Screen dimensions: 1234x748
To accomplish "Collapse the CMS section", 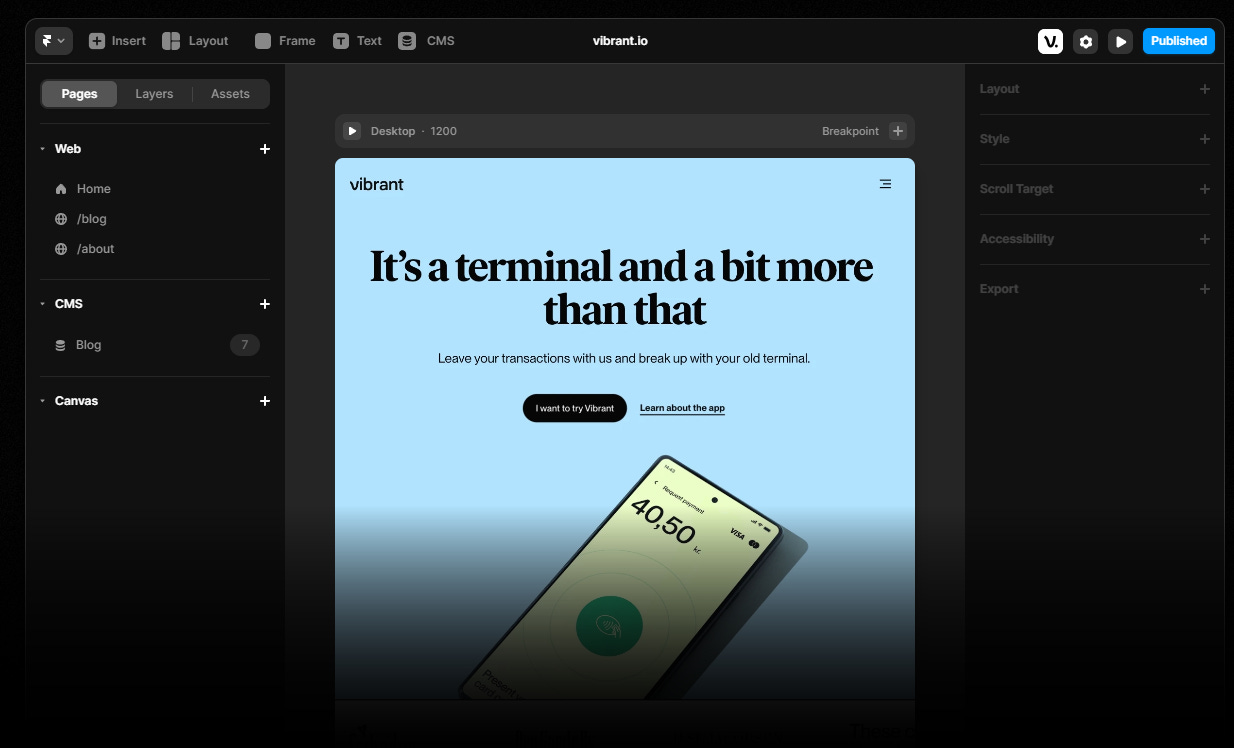I will 43,304.
